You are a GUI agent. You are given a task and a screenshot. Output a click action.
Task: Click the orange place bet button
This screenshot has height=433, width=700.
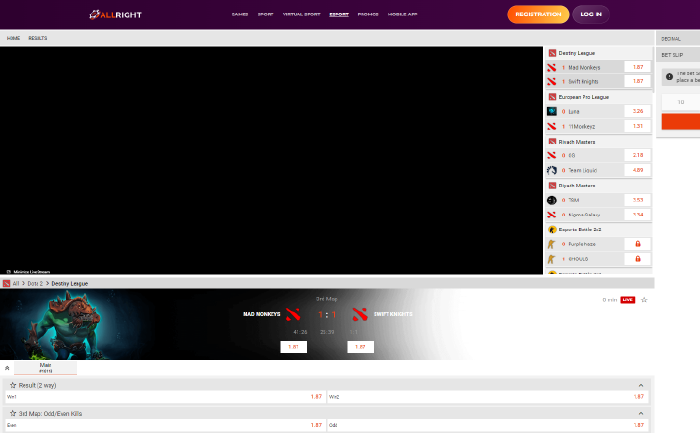(x=681, y=121)
